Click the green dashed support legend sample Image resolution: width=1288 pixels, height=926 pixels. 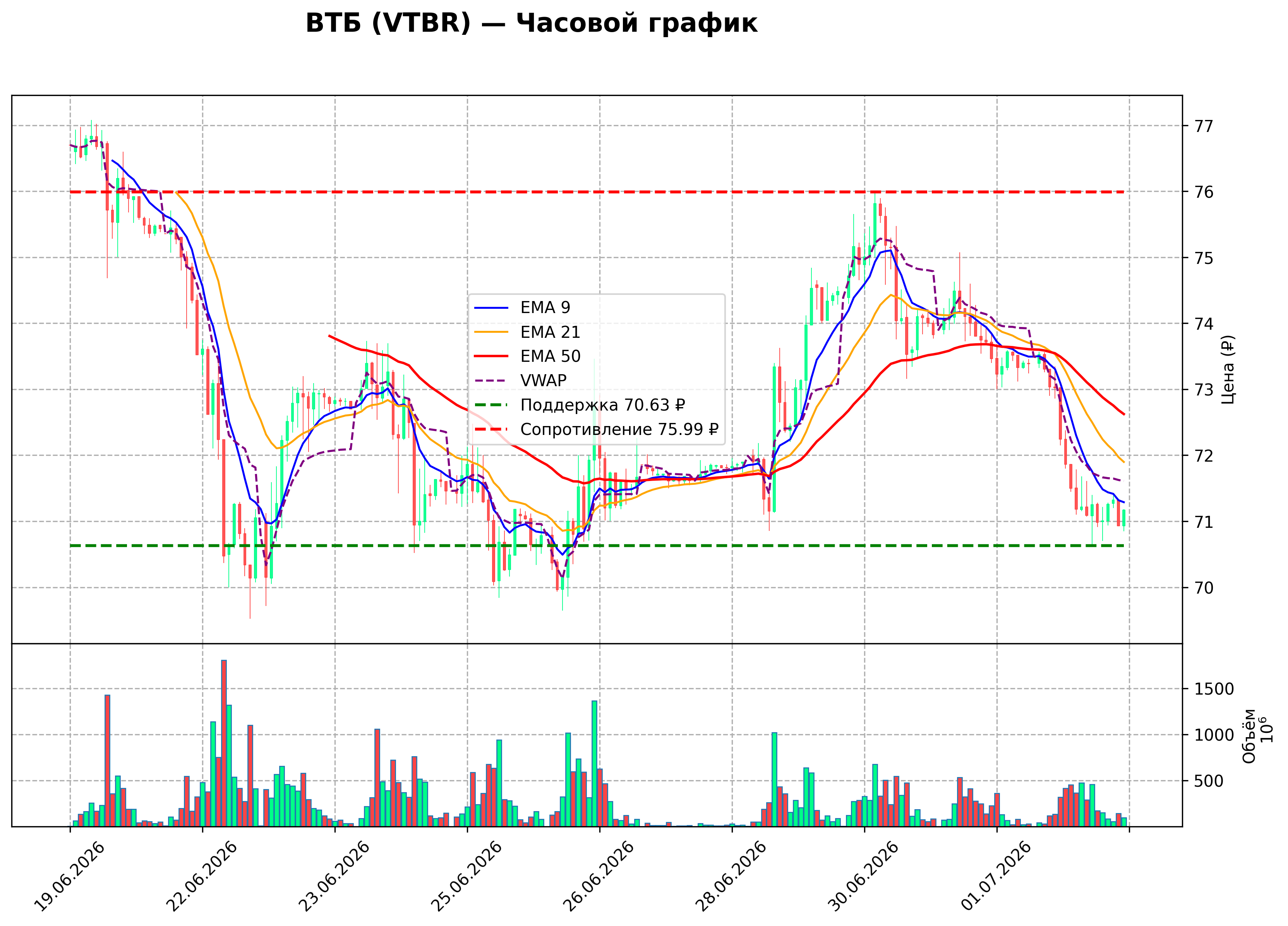pyautogui.click(x=491, y=406)
